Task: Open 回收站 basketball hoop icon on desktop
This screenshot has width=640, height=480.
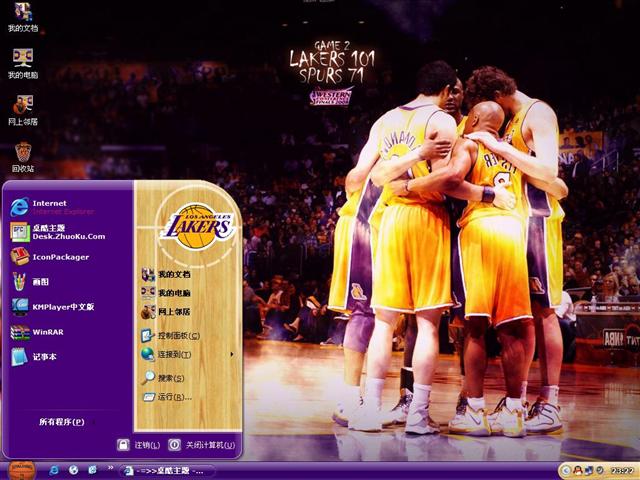Action: pyautogui.click(x=23, y=158)
